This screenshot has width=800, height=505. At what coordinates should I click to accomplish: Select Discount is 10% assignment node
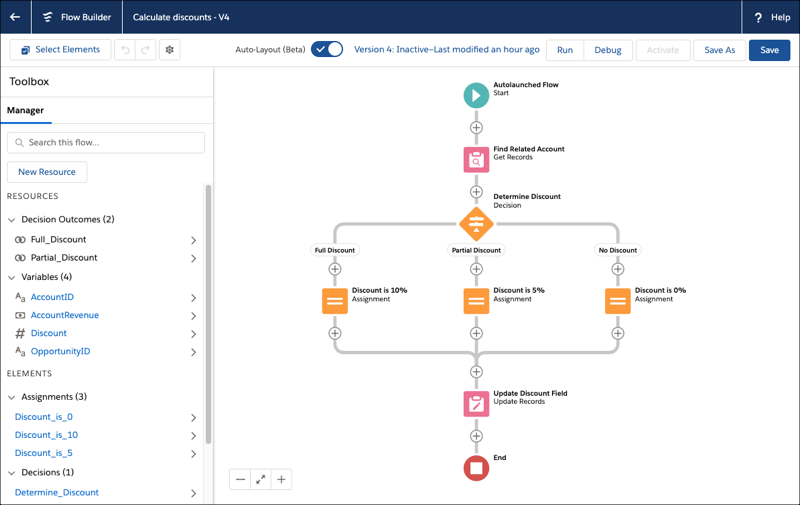[x=335, y=301]
